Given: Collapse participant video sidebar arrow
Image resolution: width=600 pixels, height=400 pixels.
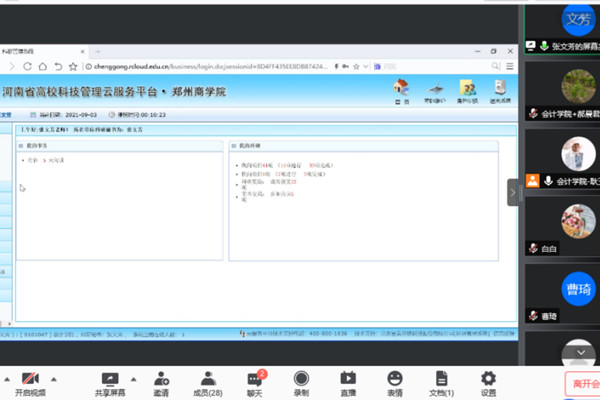Looking at the screenshot, I should [513, 193].
